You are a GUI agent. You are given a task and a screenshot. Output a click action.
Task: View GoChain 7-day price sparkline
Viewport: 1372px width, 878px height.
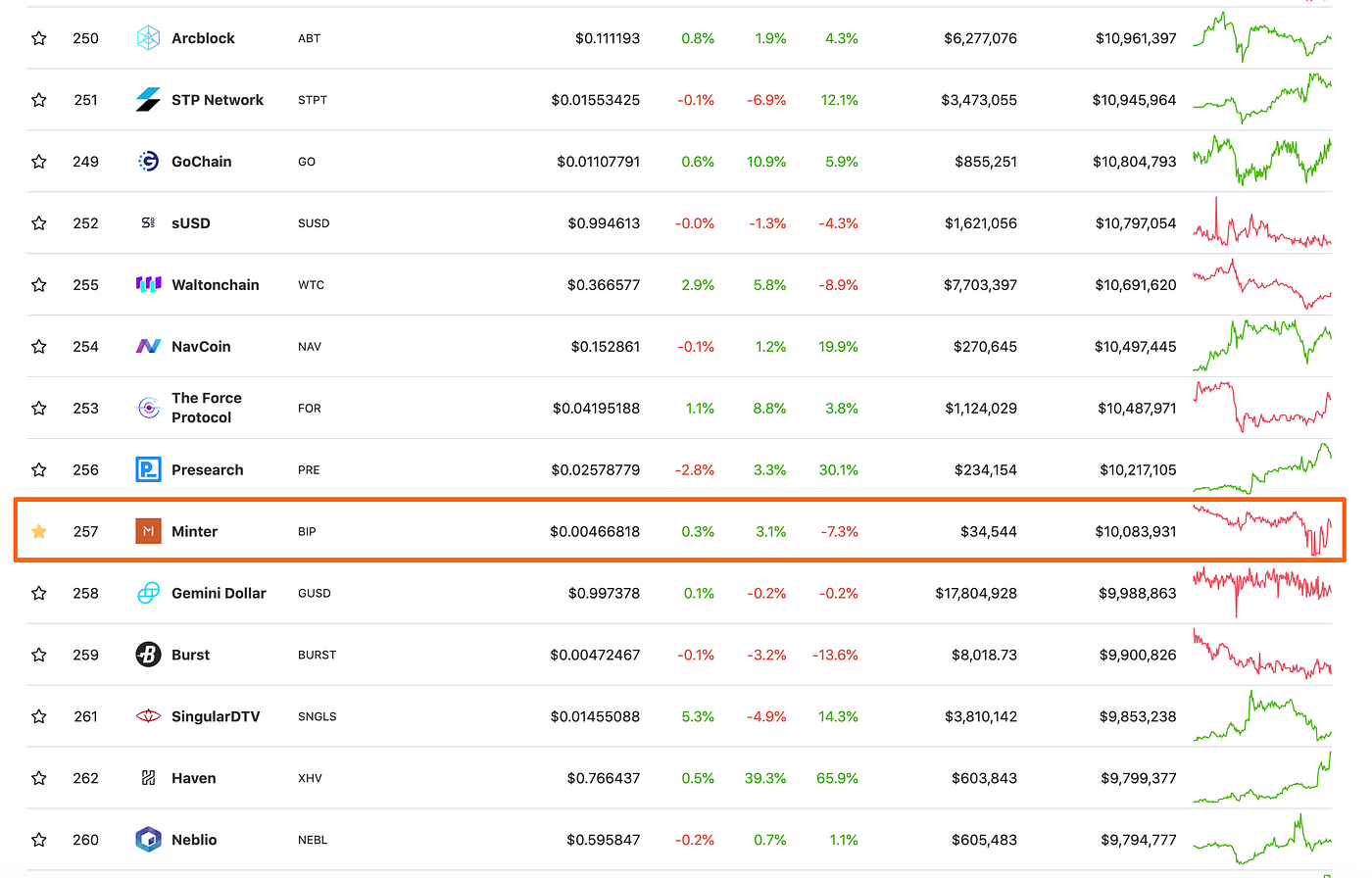(1262, 161)
